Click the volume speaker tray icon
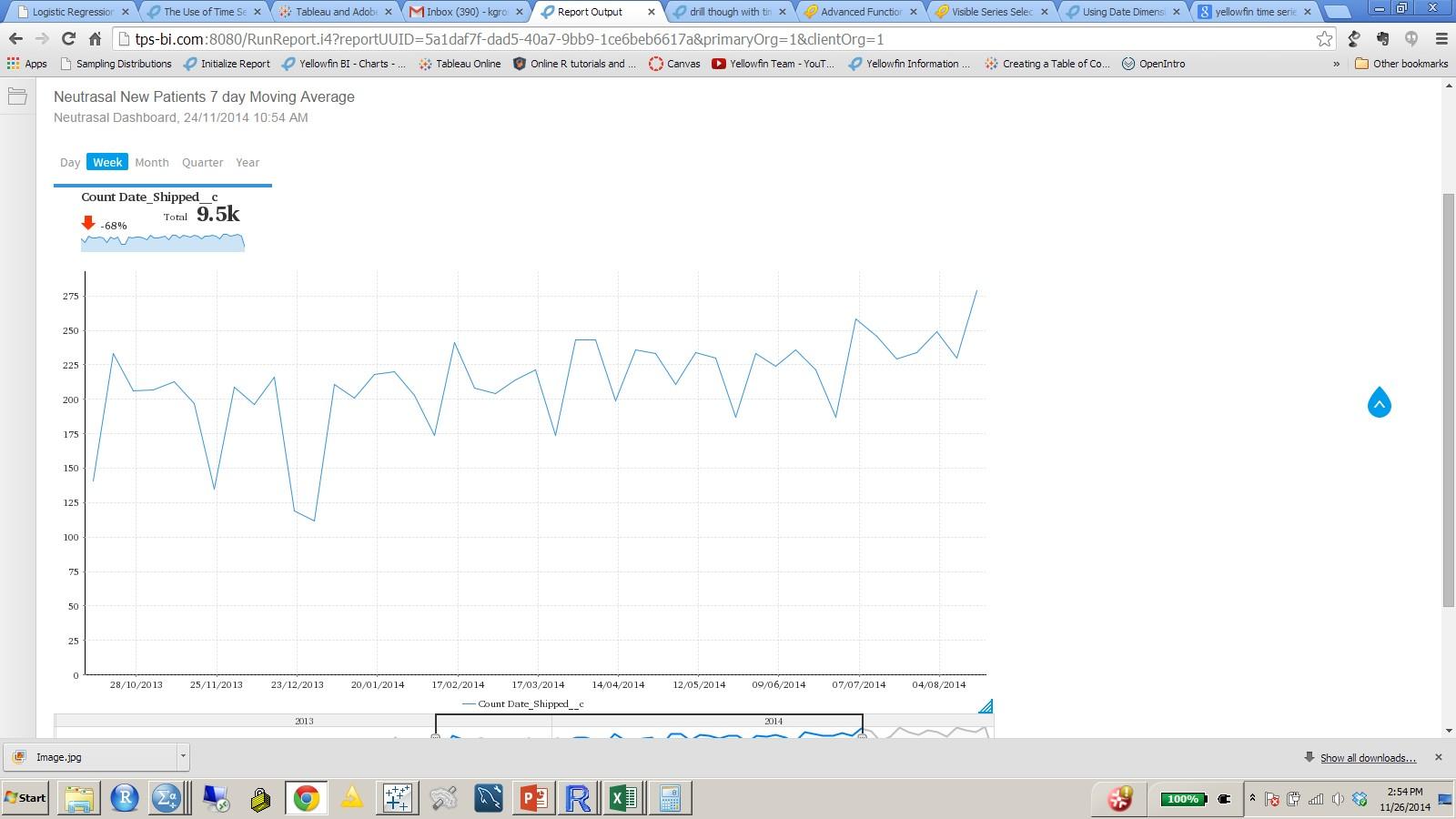1456x819 pixels. (x=1337, y=799)
